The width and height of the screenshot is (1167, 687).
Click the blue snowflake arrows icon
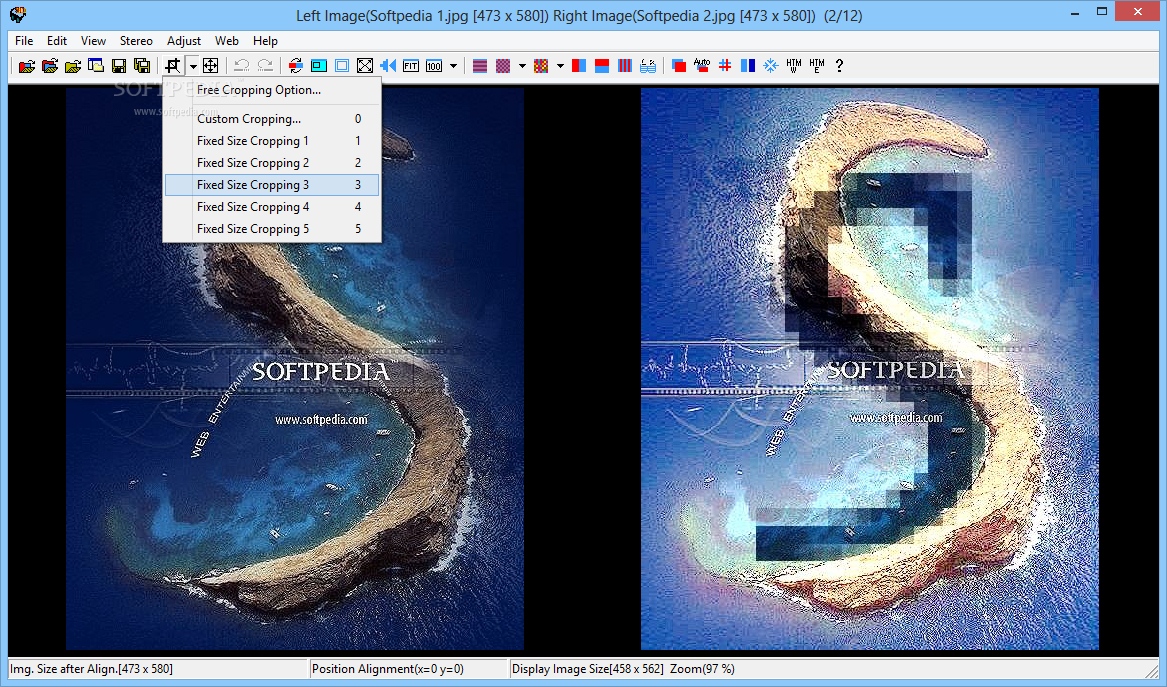(771, 65)
